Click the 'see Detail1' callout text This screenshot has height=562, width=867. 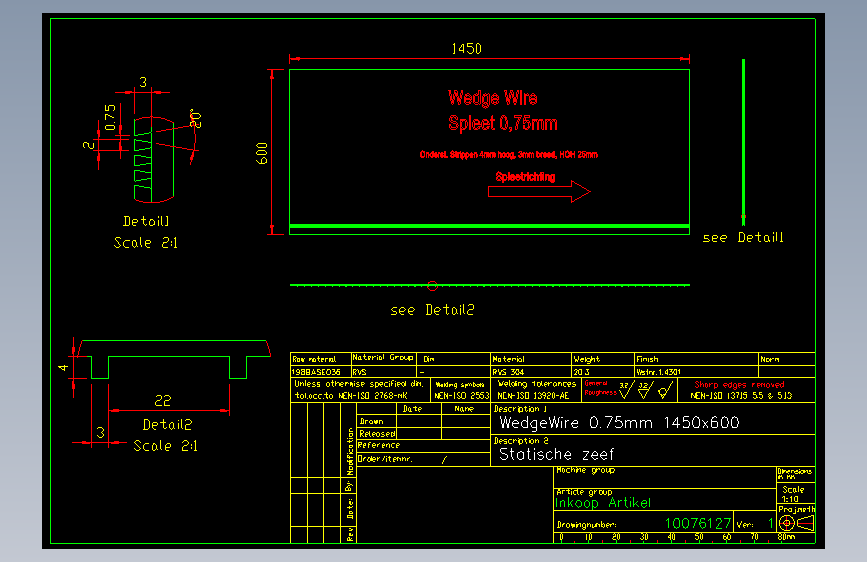pyautogui.click(x=743, y=238)
